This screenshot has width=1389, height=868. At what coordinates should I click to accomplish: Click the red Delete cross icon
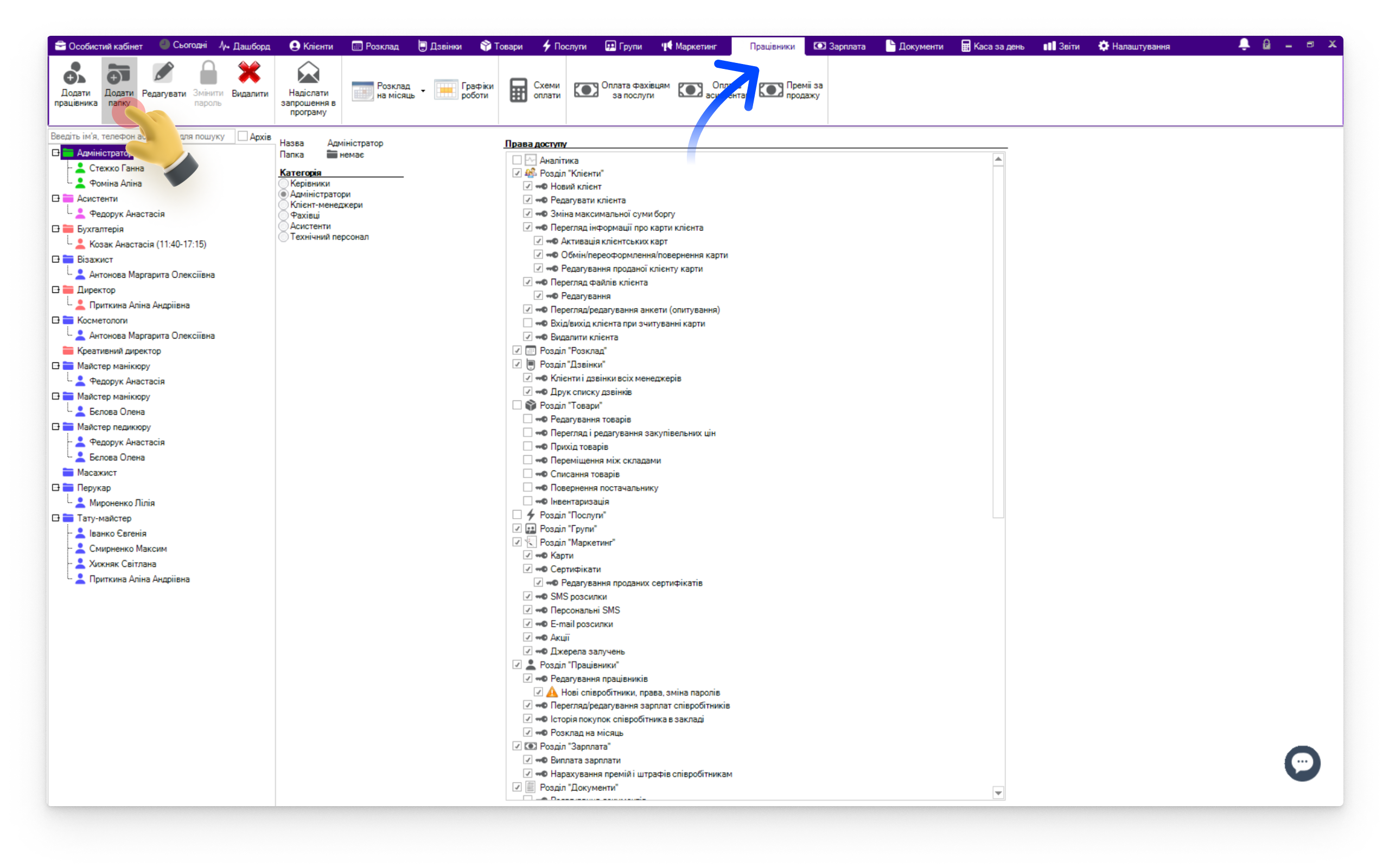pos(250,73)
